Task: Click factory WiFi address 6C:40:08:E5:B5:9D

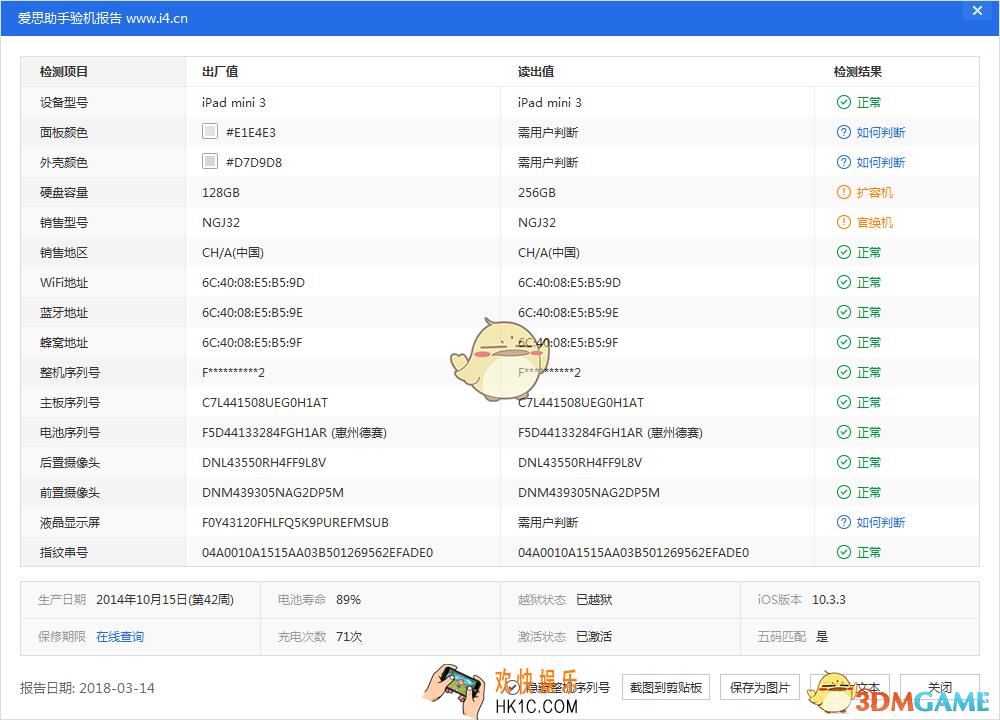Action: (253, 283)
